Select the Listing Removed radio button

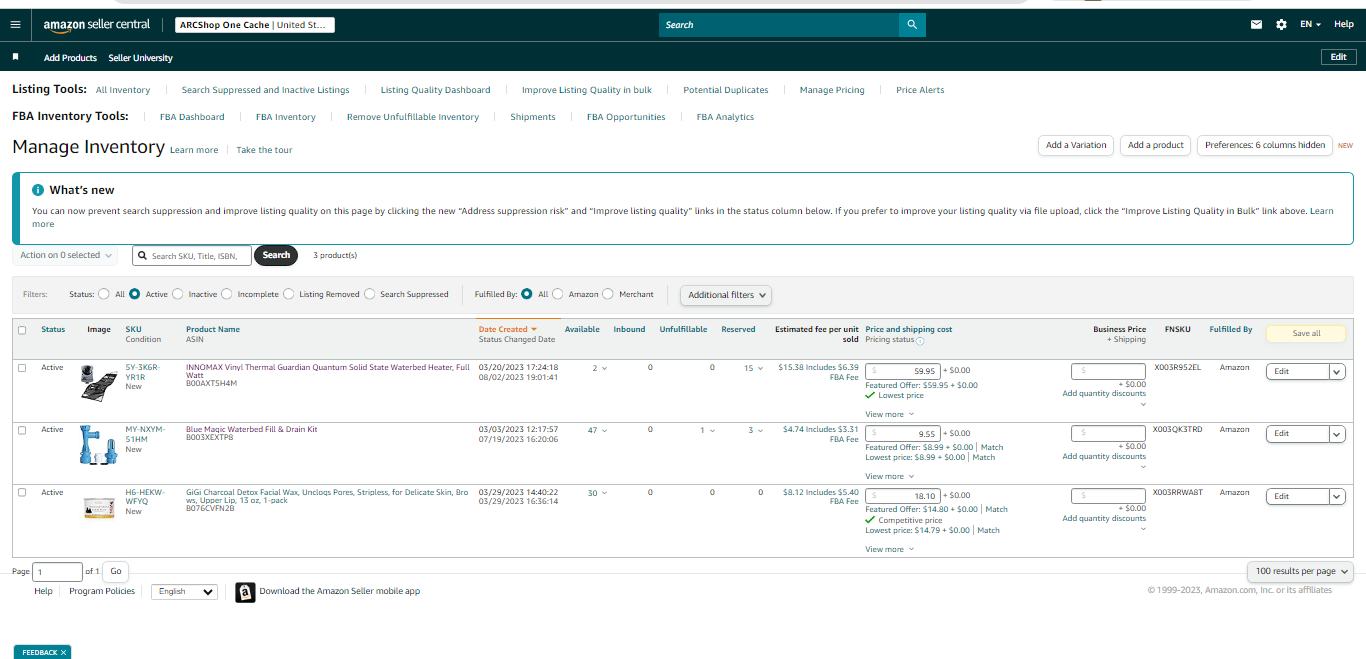pos(289,294)
